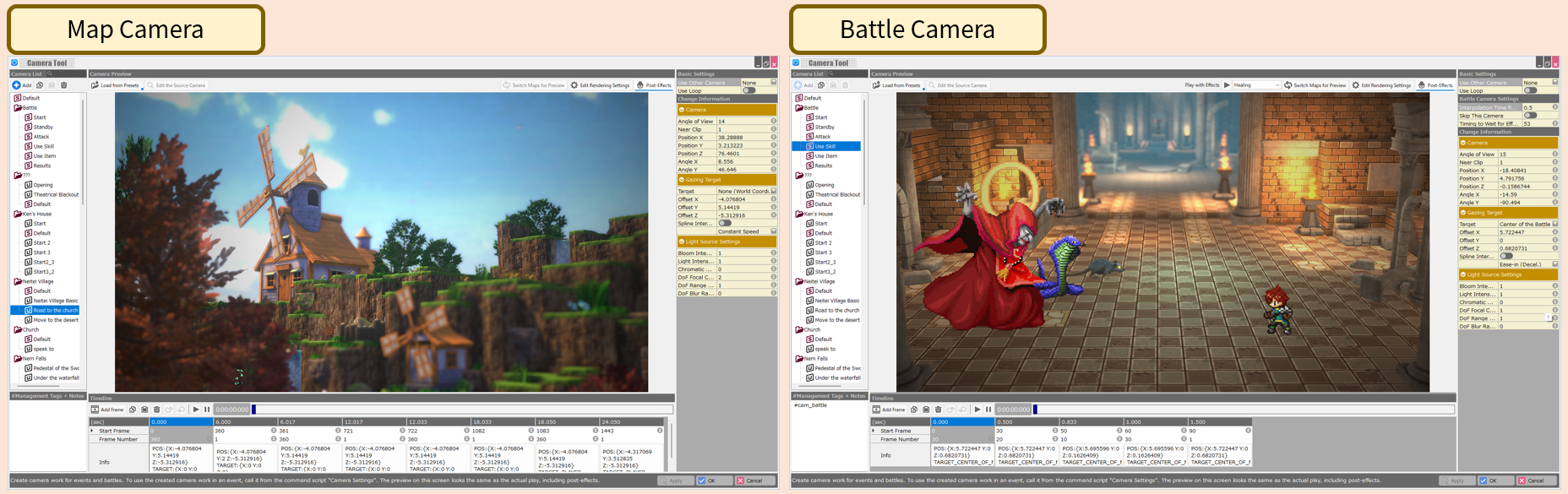Image resolution: width=1568 pixels, height=494 pixels.
Task: Open Healing effect dropdown in Battle Camera
Action: 1256,85
